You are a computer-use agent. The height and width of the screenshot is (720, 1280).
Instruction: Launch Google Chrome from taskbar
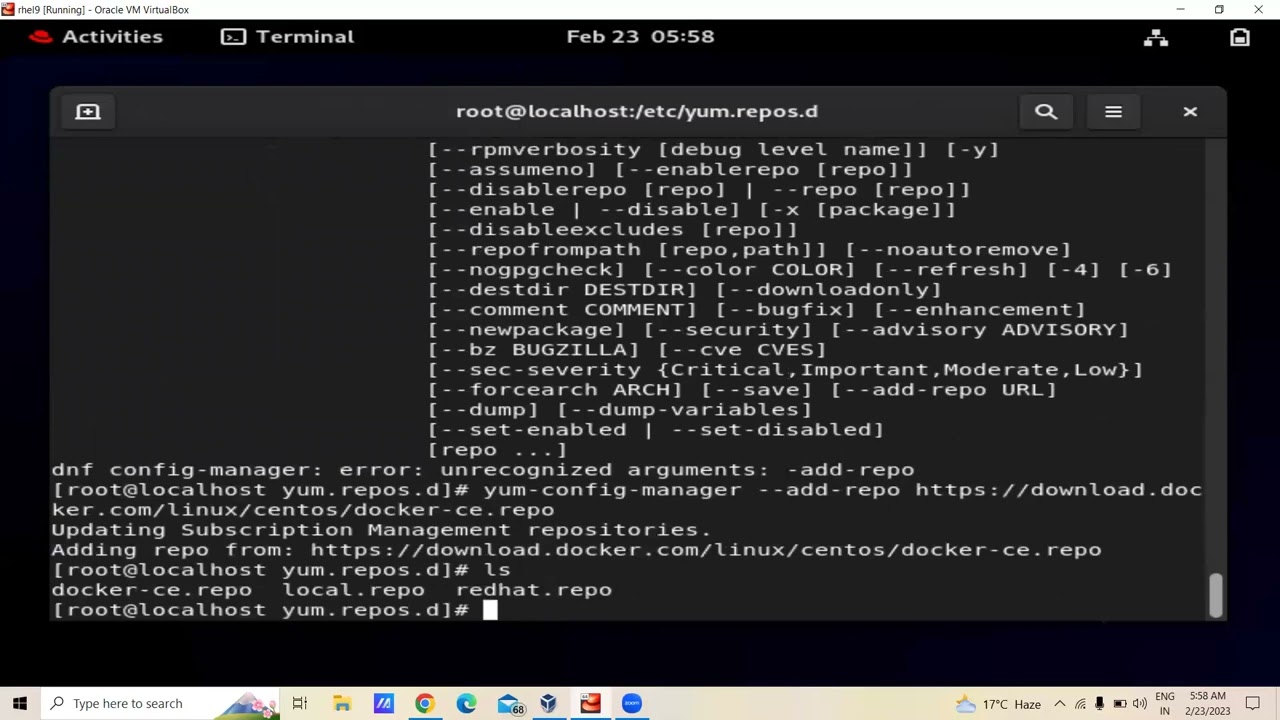(x=425, y=703)
